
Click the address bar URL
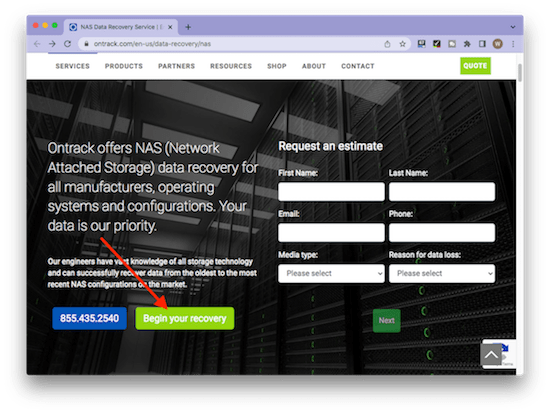152,44
